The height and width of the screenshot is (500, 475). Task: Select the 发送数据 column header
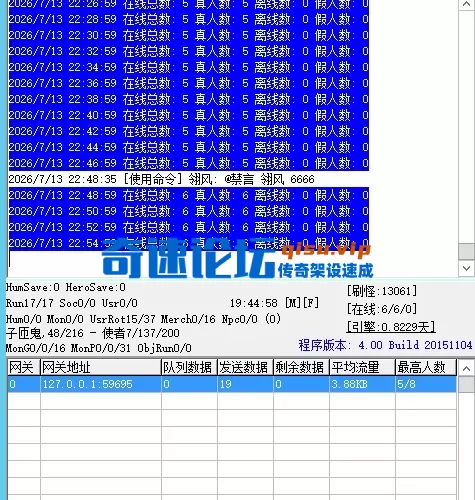click(x=245, y=368)
